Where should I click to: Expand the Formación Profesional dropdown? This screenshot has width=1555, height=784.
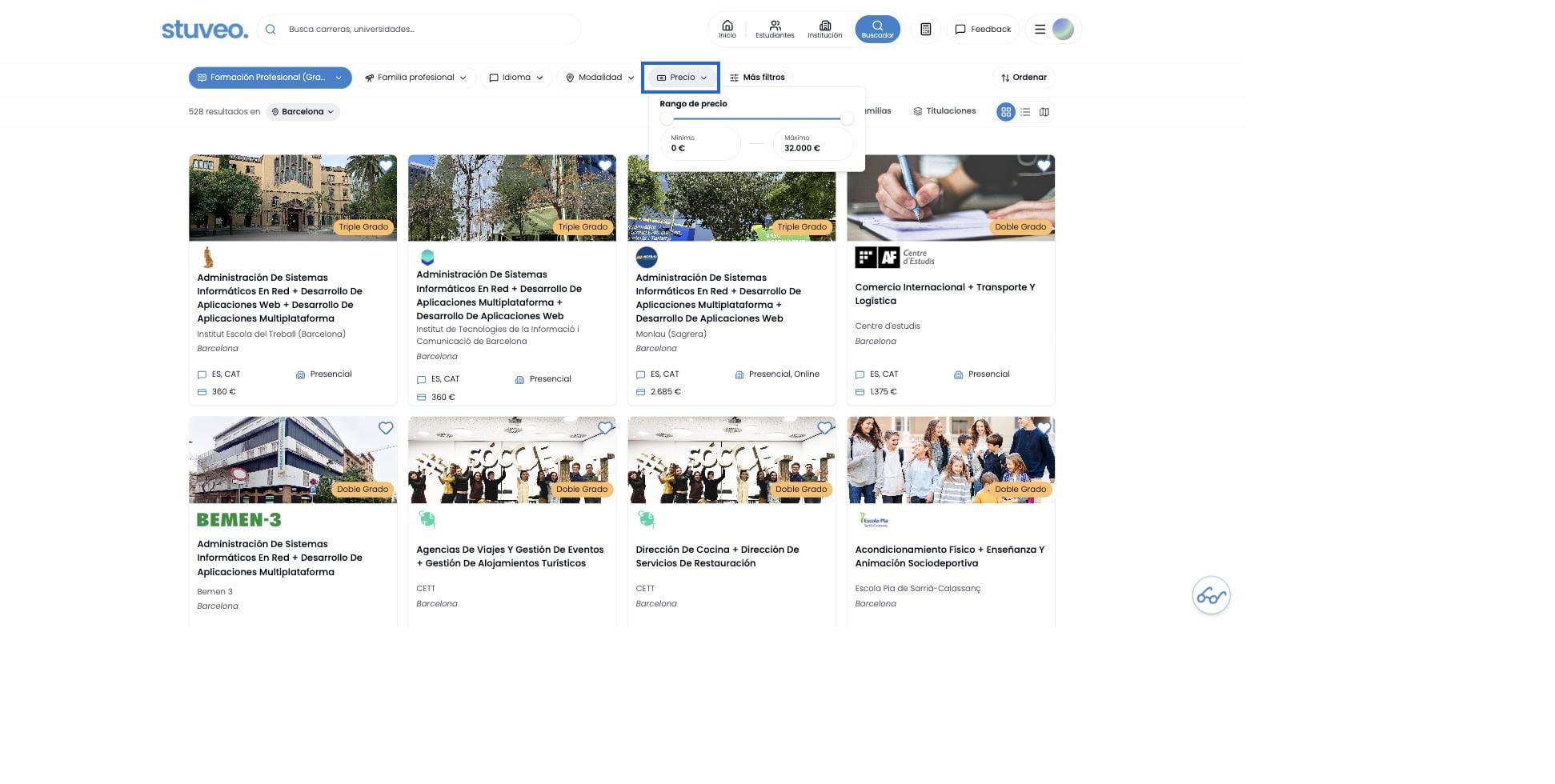(x=270, y=78)
